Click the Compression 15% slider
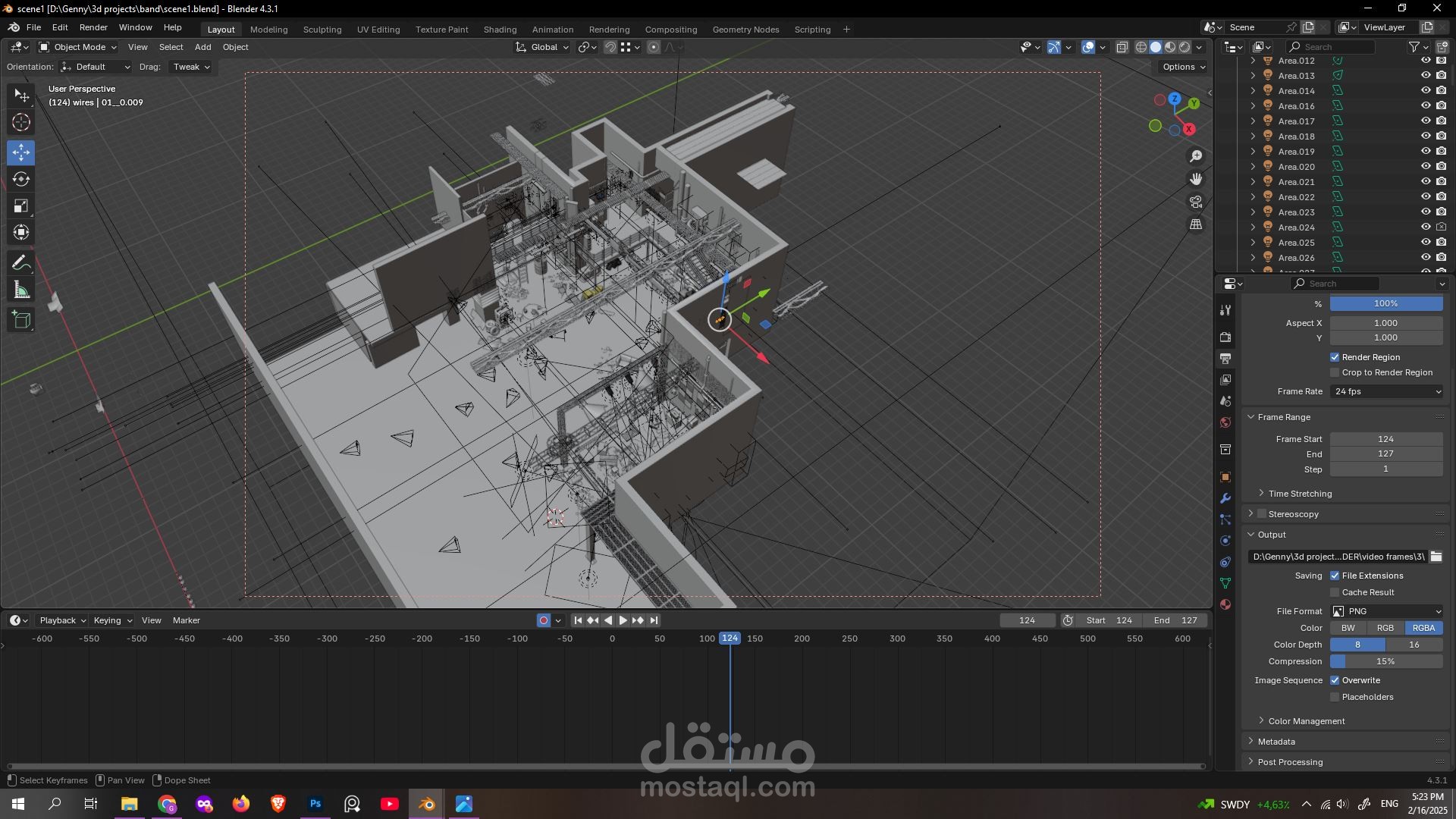The width and height of the screenshot is (1456, 819). tap(1385, 661)
